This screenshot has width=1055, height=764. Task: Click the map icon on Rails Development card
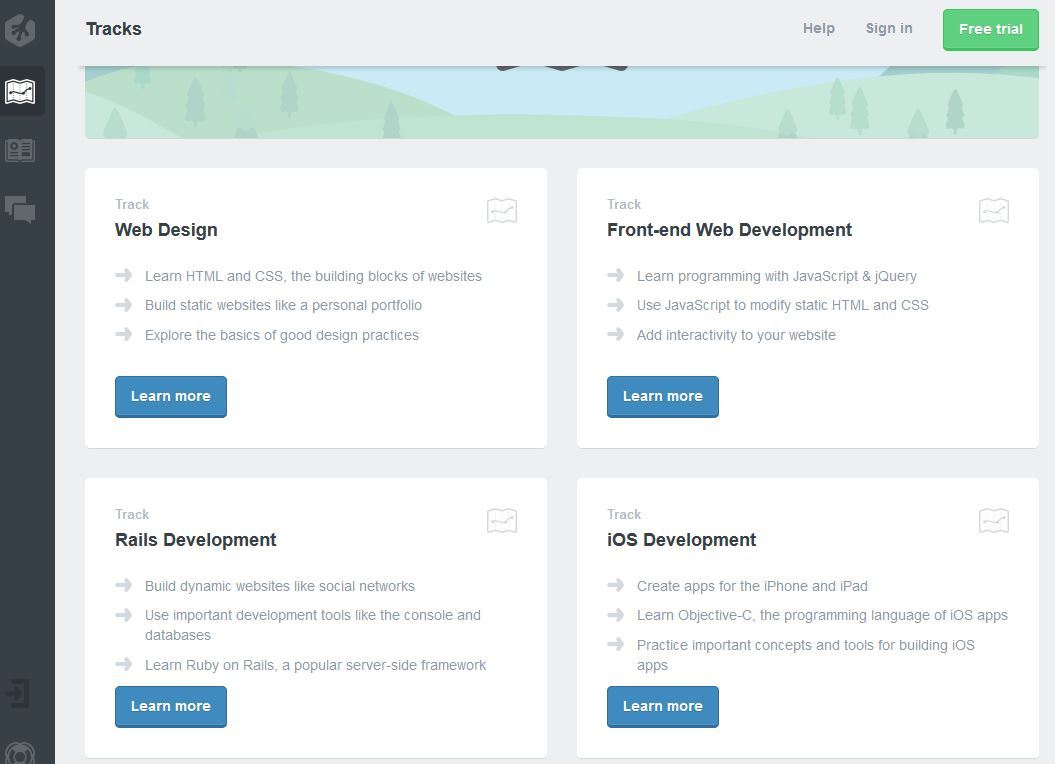pos(502,520)
